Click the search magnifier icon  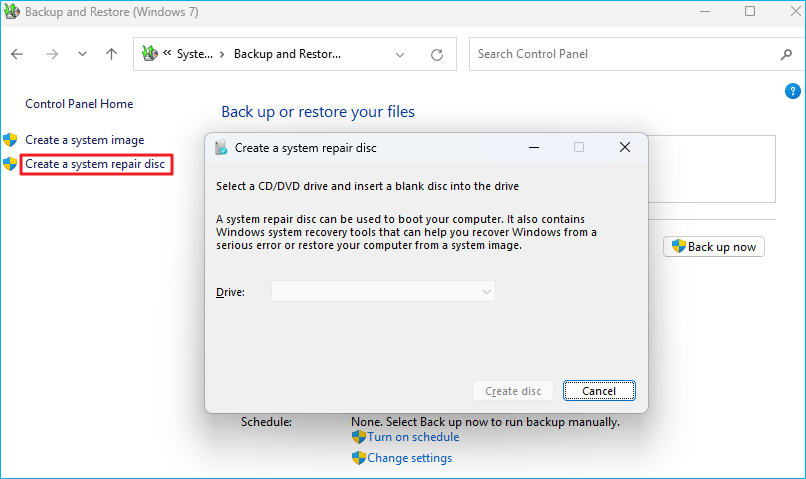tap(786, 54)
